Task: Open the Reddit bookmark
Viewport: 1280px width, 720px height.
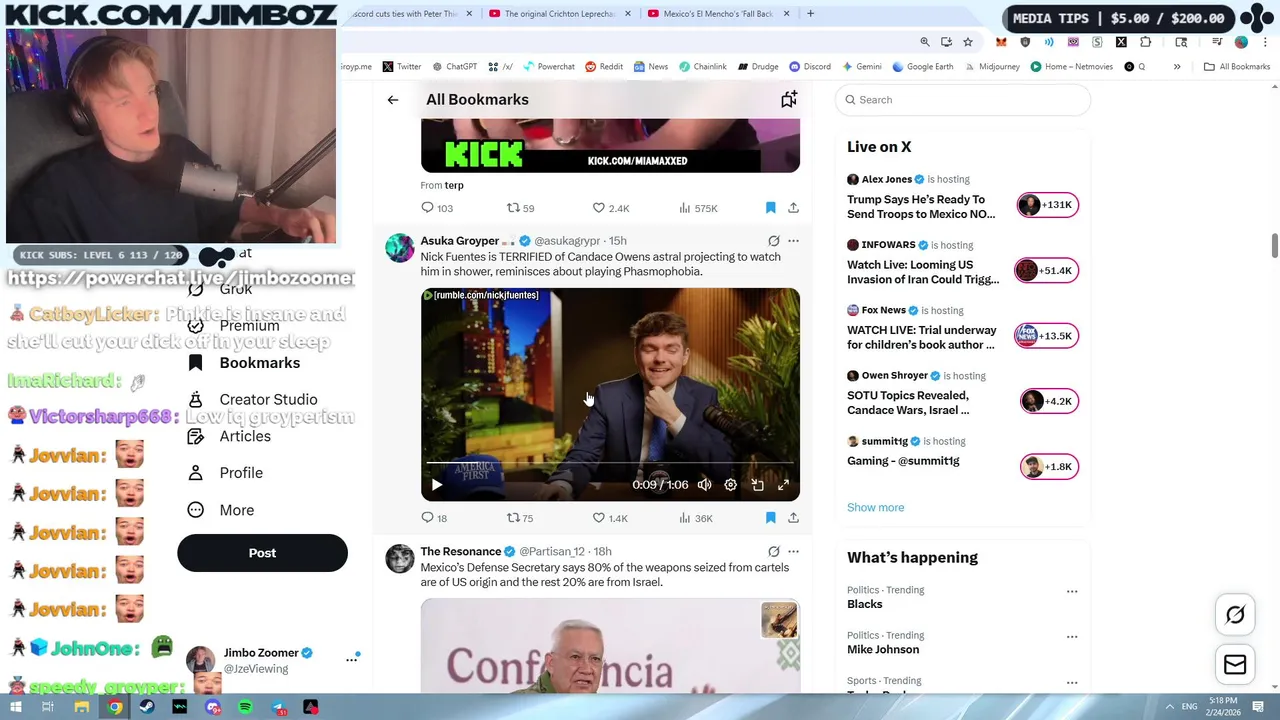Action: (x=604, y=67)
